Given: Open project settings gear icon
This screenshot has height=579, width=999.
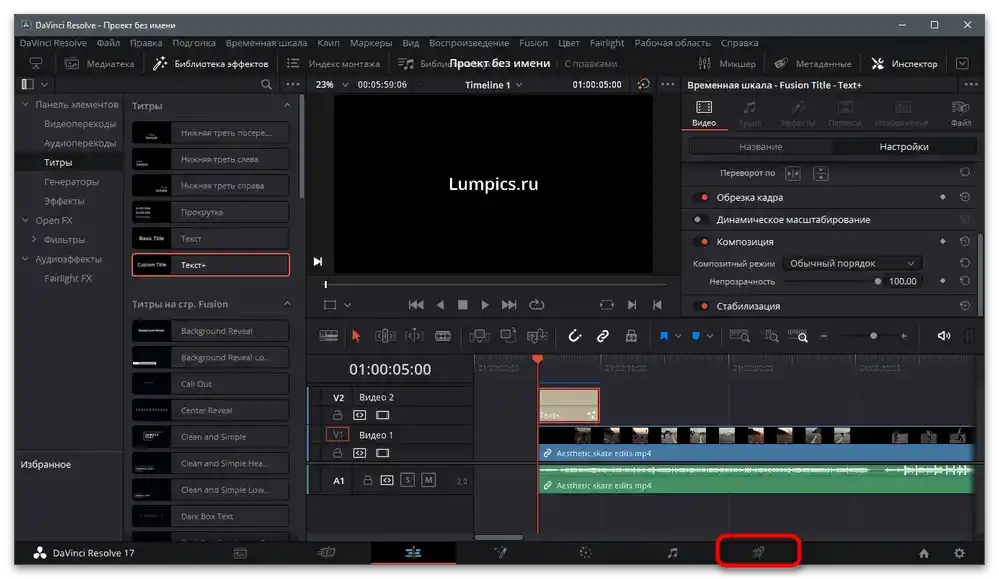Looking at the screenshot, I should tap(959, 554).
